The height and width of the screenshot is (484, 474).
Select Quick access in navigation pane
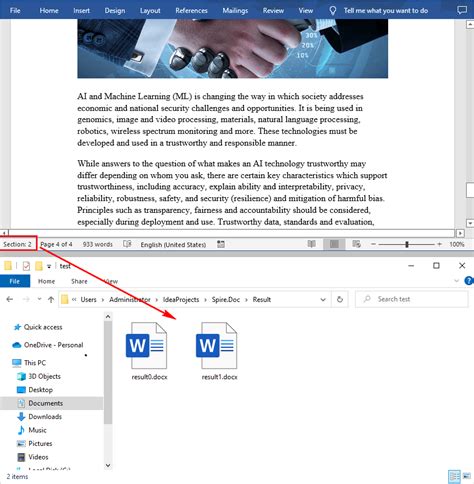click(43, 327)
